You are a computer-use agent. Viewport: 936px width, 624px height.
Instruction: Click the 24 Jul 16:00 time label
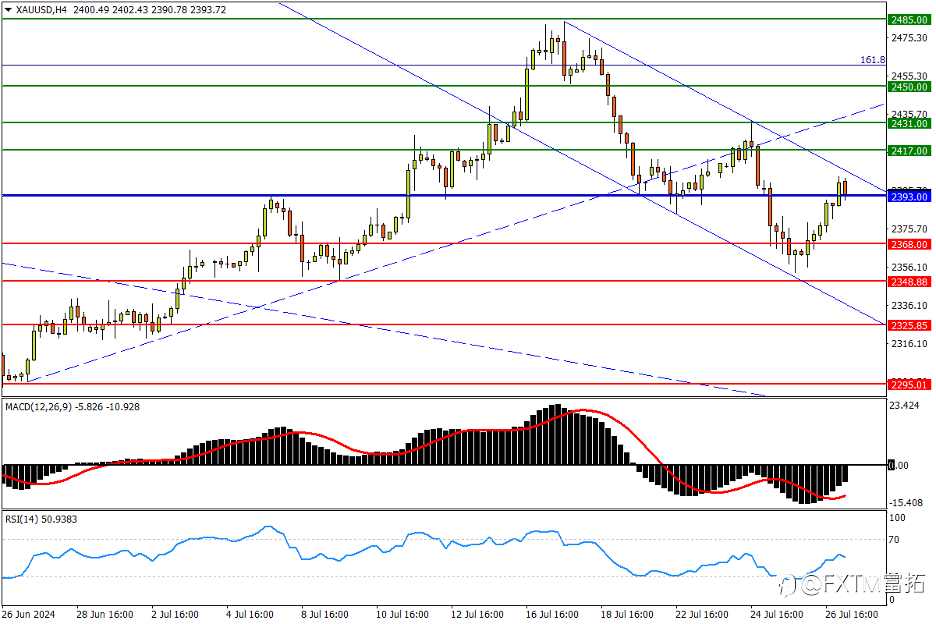click(777, 614)
